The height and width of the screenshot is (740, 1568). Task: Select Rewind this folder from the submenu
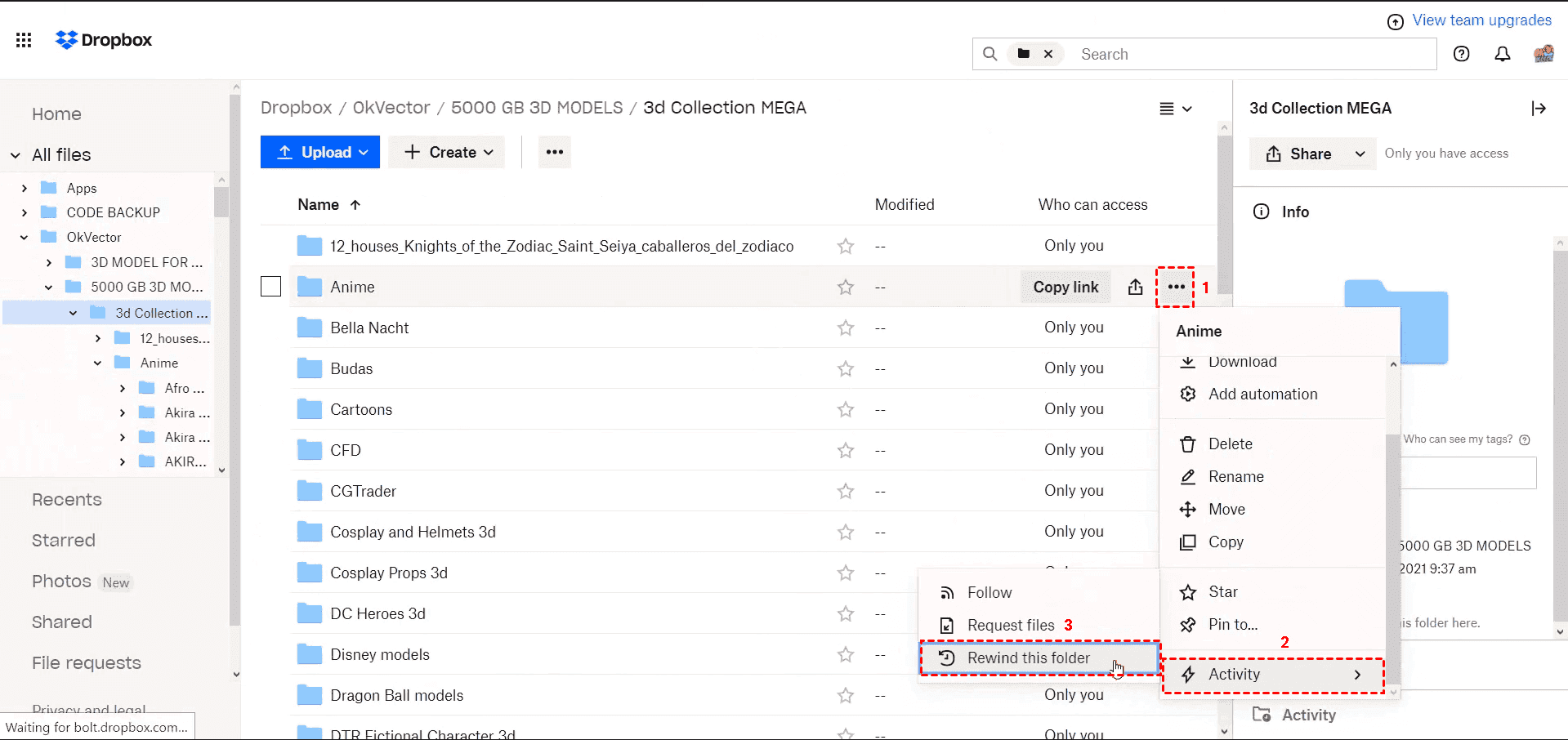click(1028, 658)
